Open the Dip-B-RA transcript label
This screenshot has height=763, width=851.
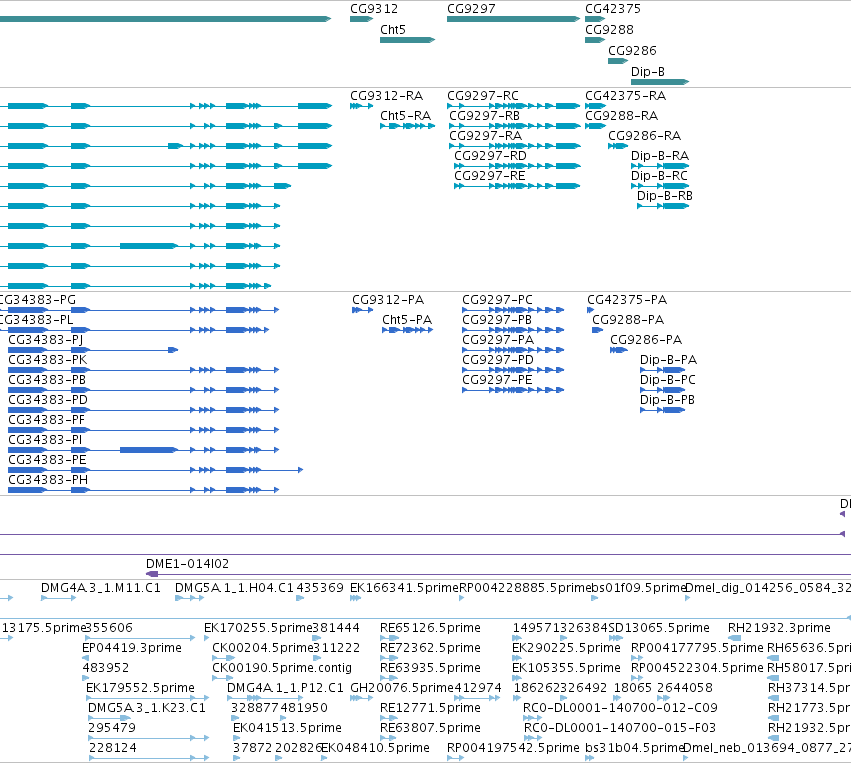(660, 156)
